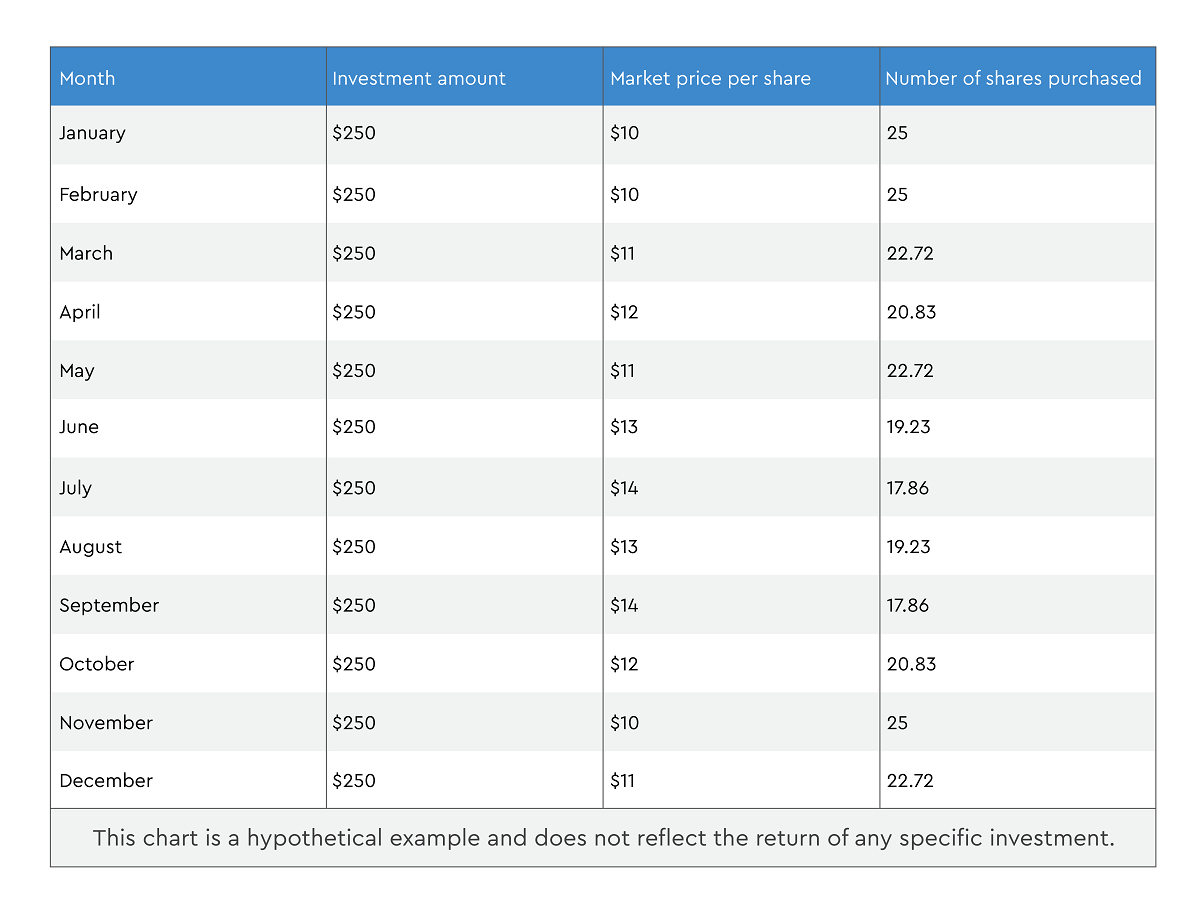This screenshot has width=1200, height=900.
Task: Select October's shares purchased value 20.83
Action: point(911,664)
